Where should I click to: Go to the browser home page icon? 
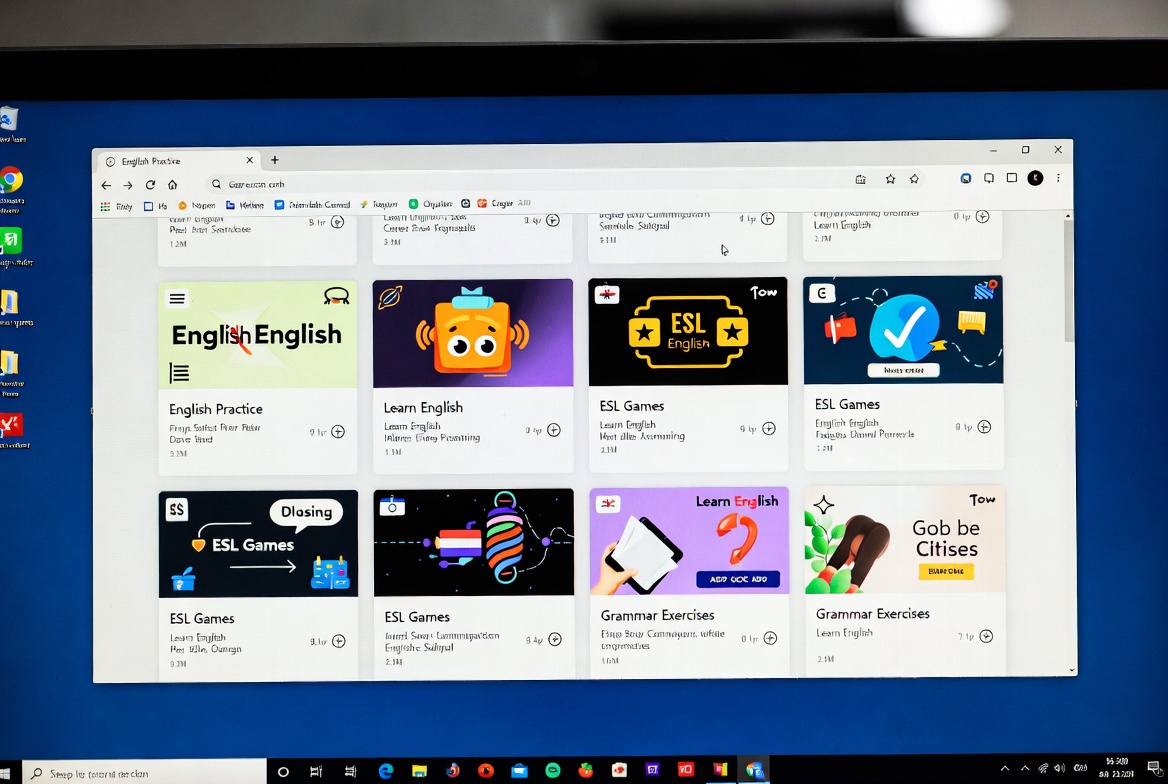(x=172, y=185)
